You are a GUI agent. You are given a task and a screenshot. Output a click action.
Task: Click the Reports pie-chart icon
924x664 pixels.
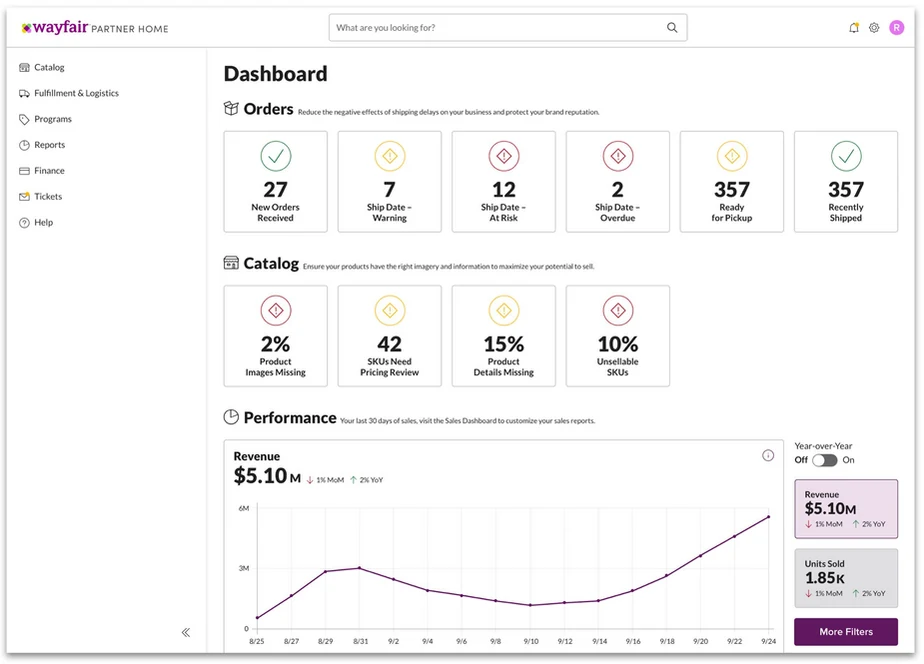click(24, 146)
